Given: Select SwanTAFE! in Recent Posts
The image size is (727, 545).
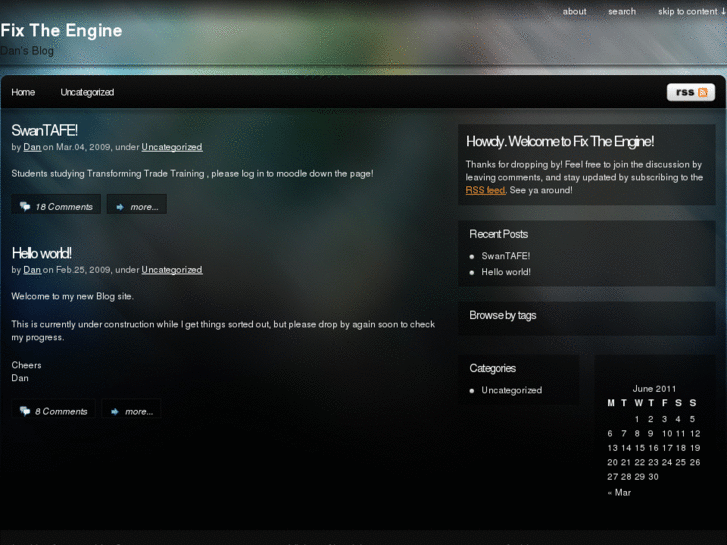Looking at the screenshot, I should (x=505, y=256).
